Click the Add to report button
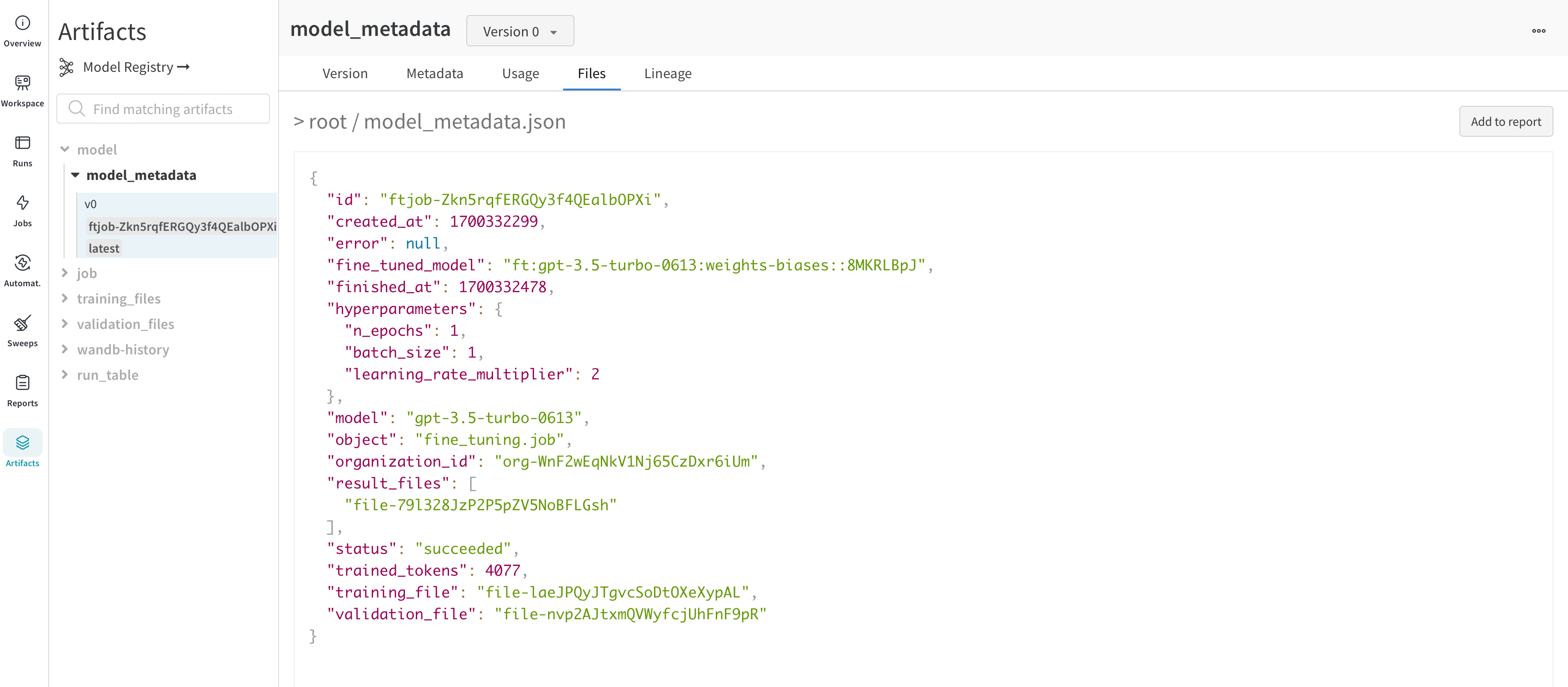 pyautogui.click(x=1505, y=121)
